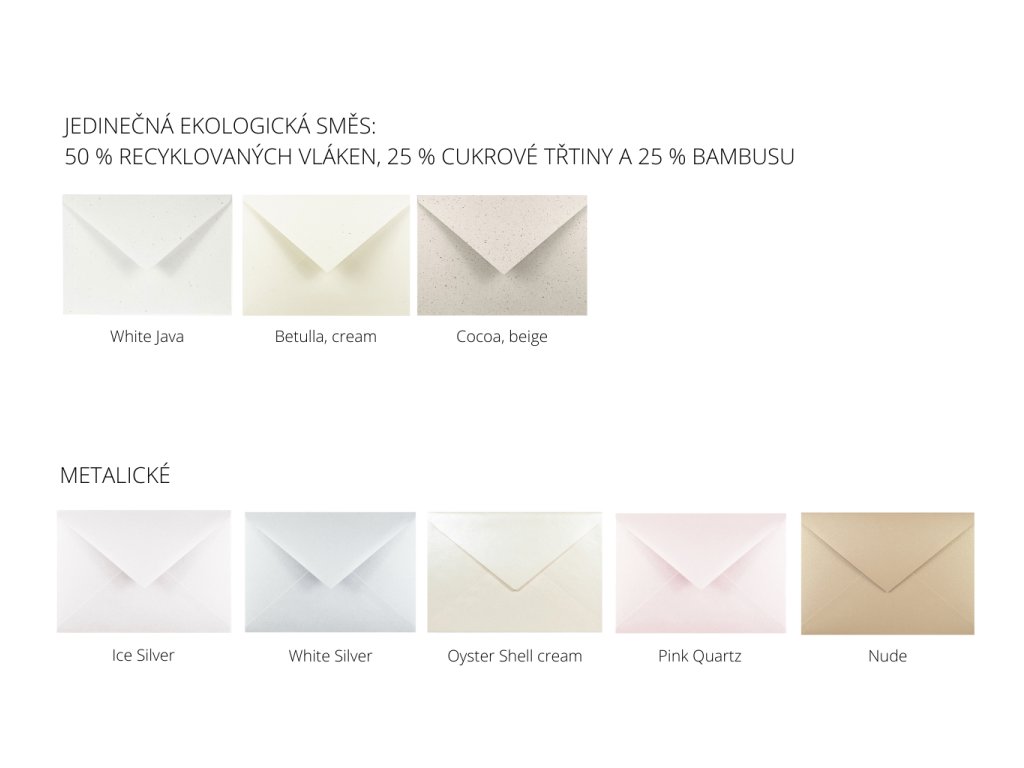Click the JEDINEČNÁ EKOLOGICKÁ SMĚS heading
Viewport: 1024px width, 768px height.
(x=220, y=125)
